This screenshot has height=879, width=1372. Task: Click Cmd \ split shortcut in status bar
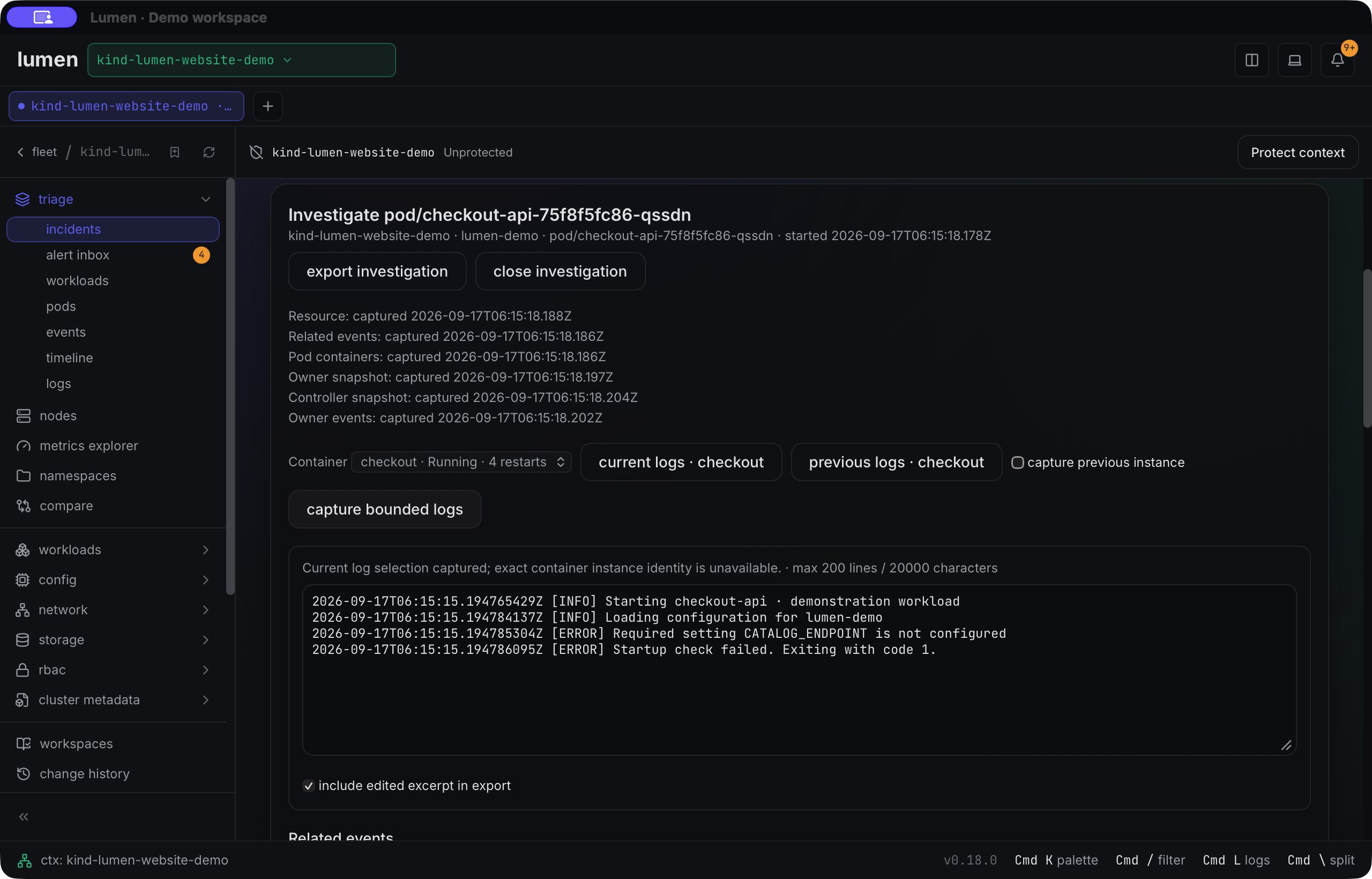tap(1321, 860)
